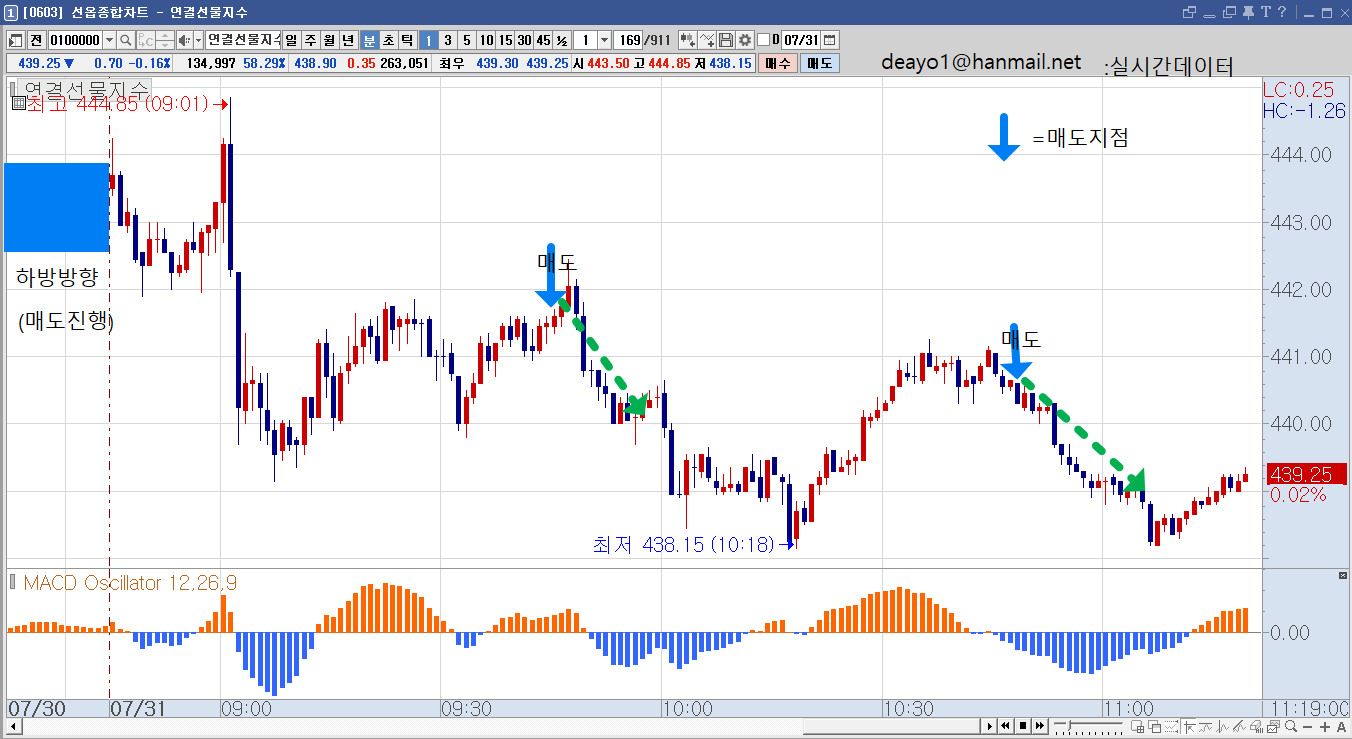
Task: Zoom out with the minus icon
Action: coord(1307,727)
